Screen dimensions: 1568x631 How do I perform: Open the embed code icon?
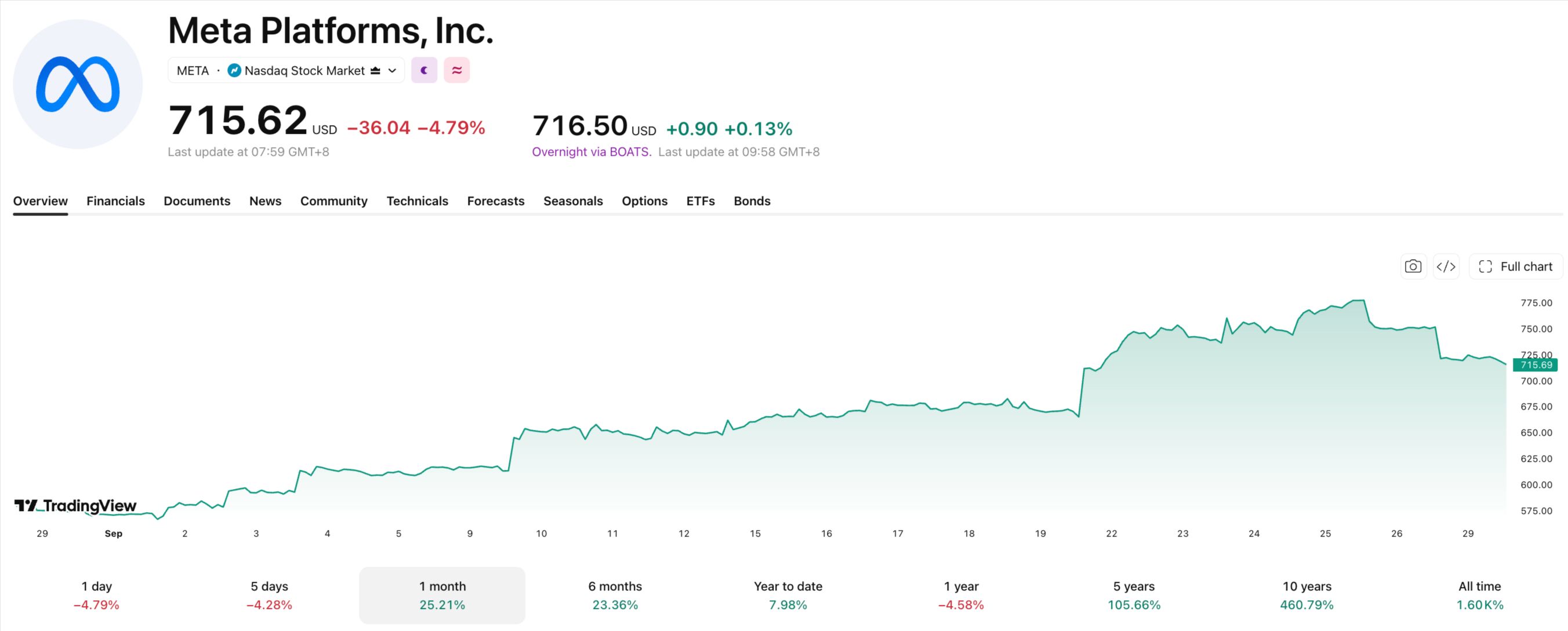pyautogui.click(x=1446, y=267)
